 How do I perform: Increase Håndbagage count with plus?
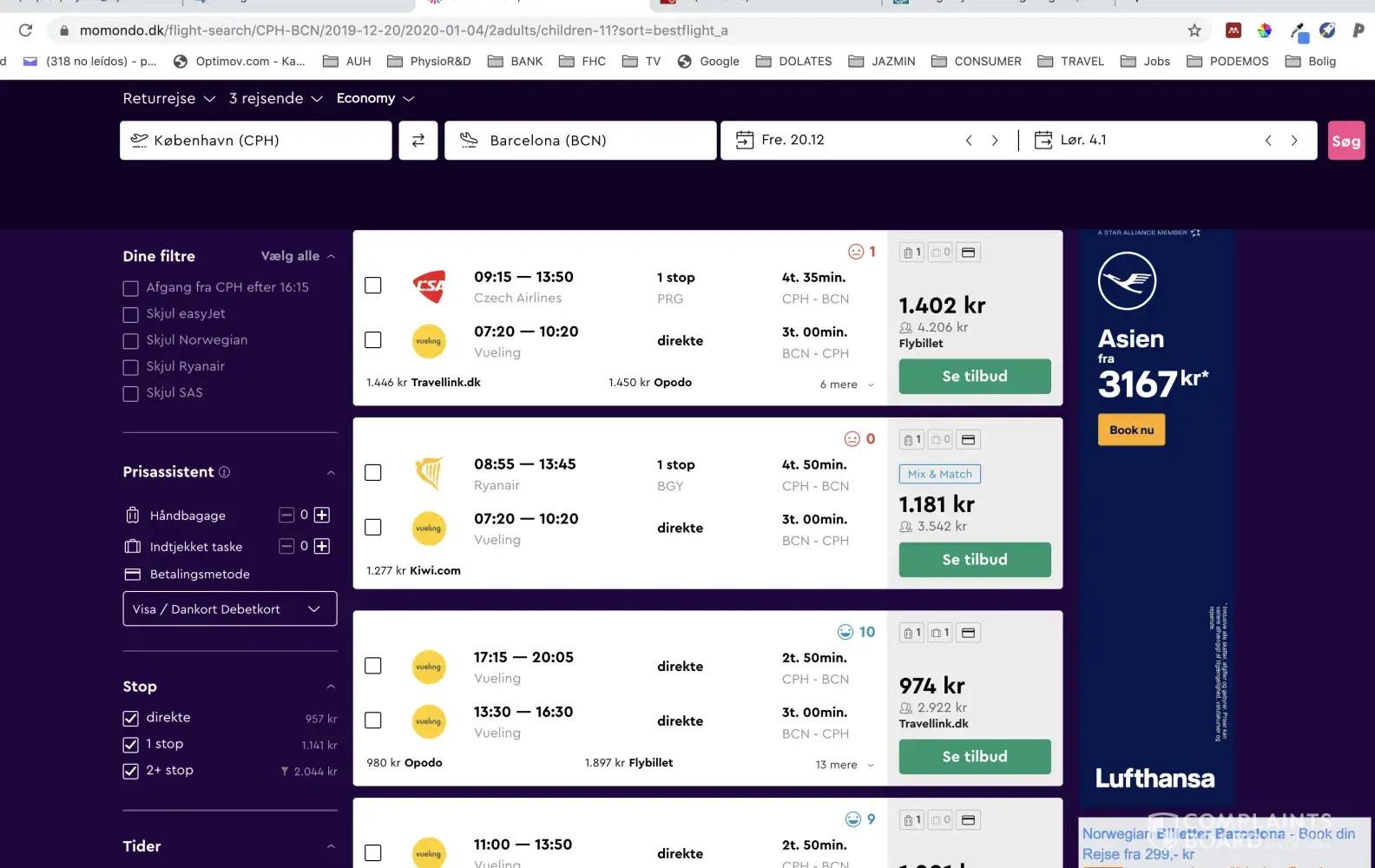click(x=322, y=515)
